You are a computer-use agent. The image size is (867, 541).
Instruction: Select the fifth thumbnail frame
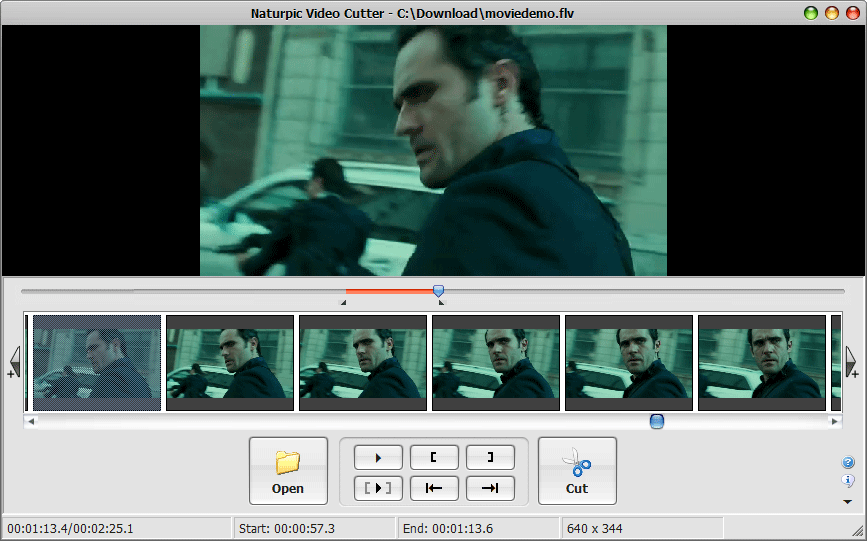(x=629, y=363)
